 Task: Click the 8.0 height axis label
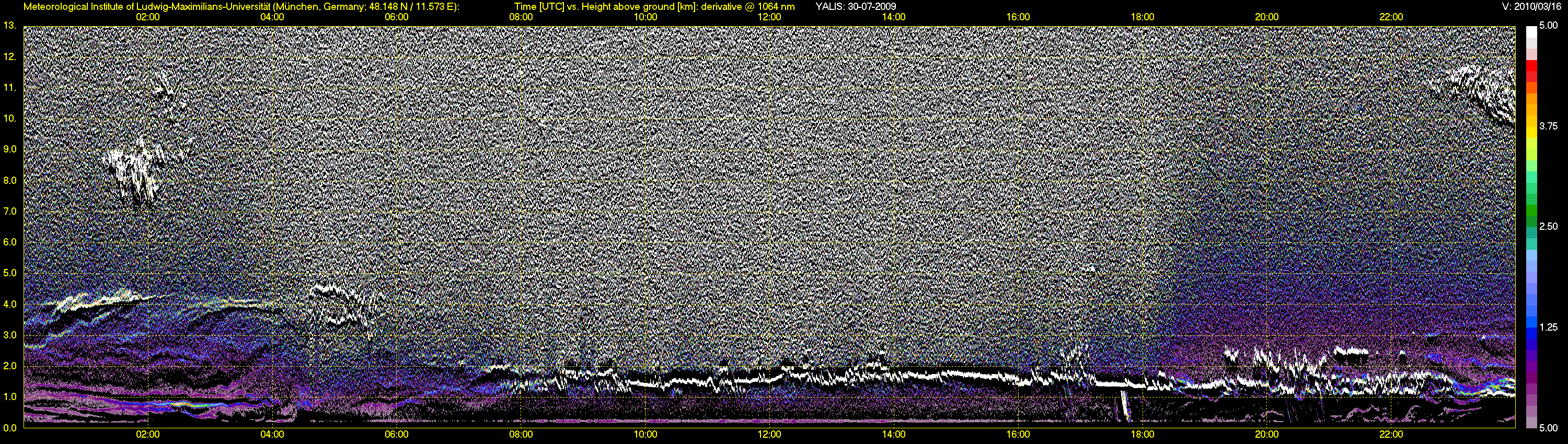[10, 180]
